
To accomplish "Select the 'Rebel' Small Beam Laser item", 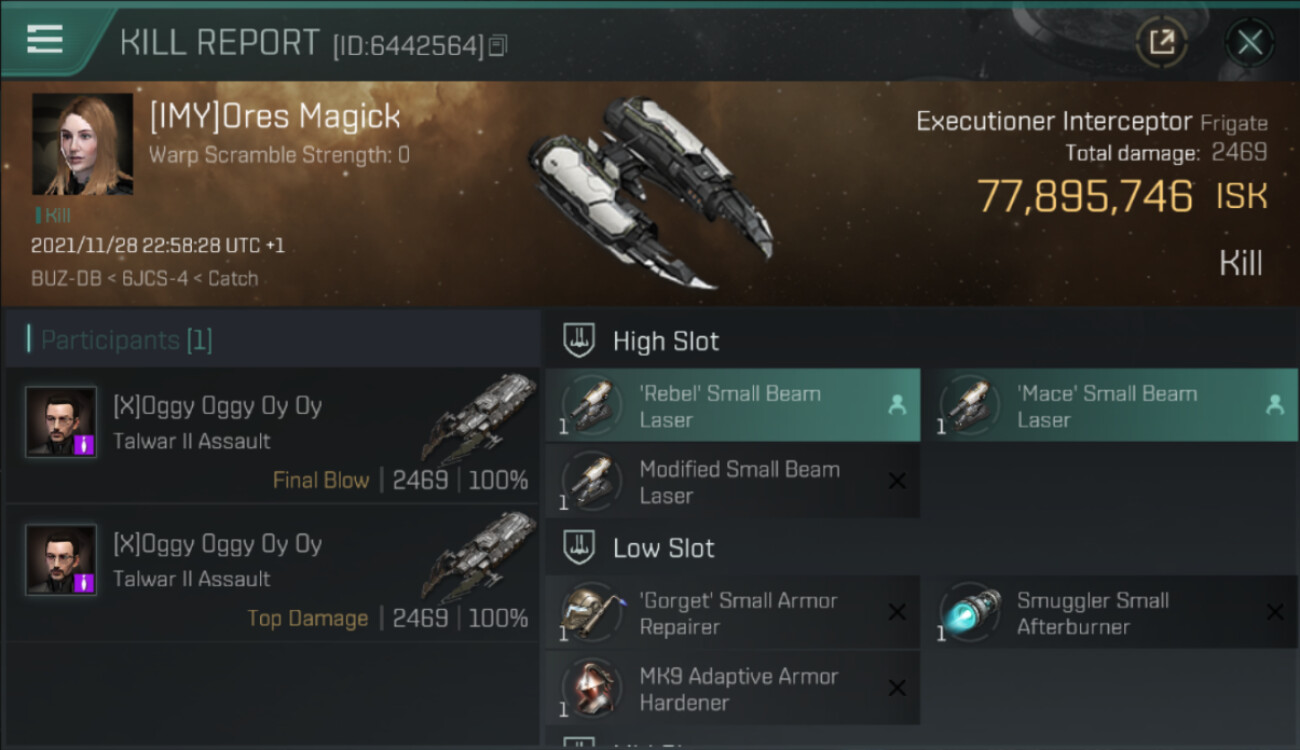I will click(732, 406).
